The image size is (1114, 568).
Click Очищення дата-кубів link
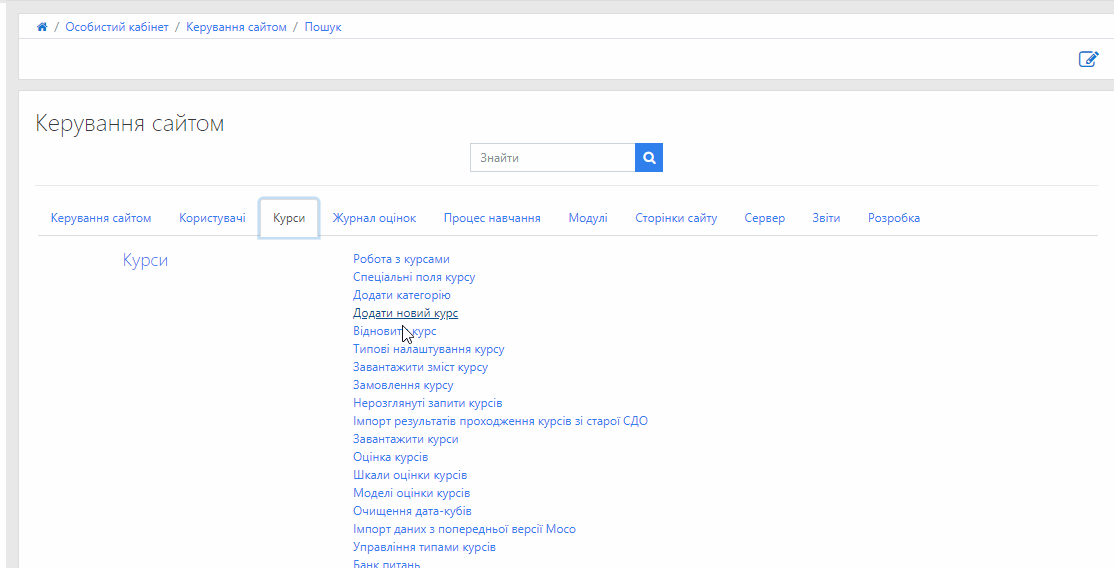coord(413,511)
